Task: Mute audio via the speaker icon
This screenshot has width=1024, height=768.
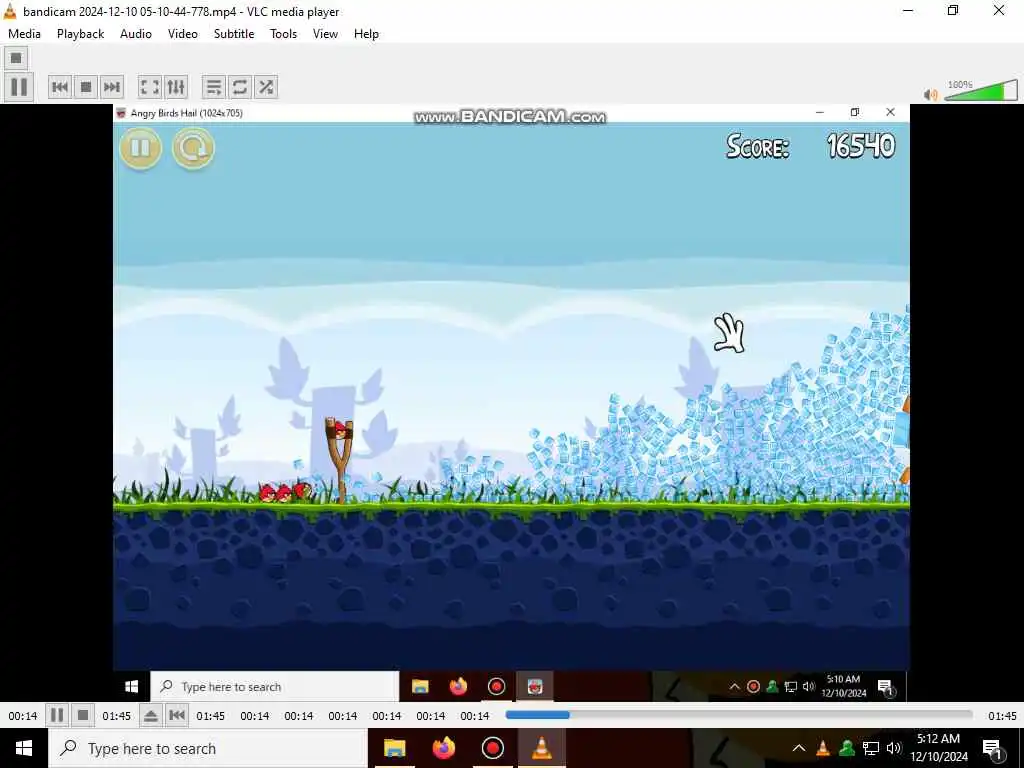Action: pyautogui.click(x=931, y=95)
